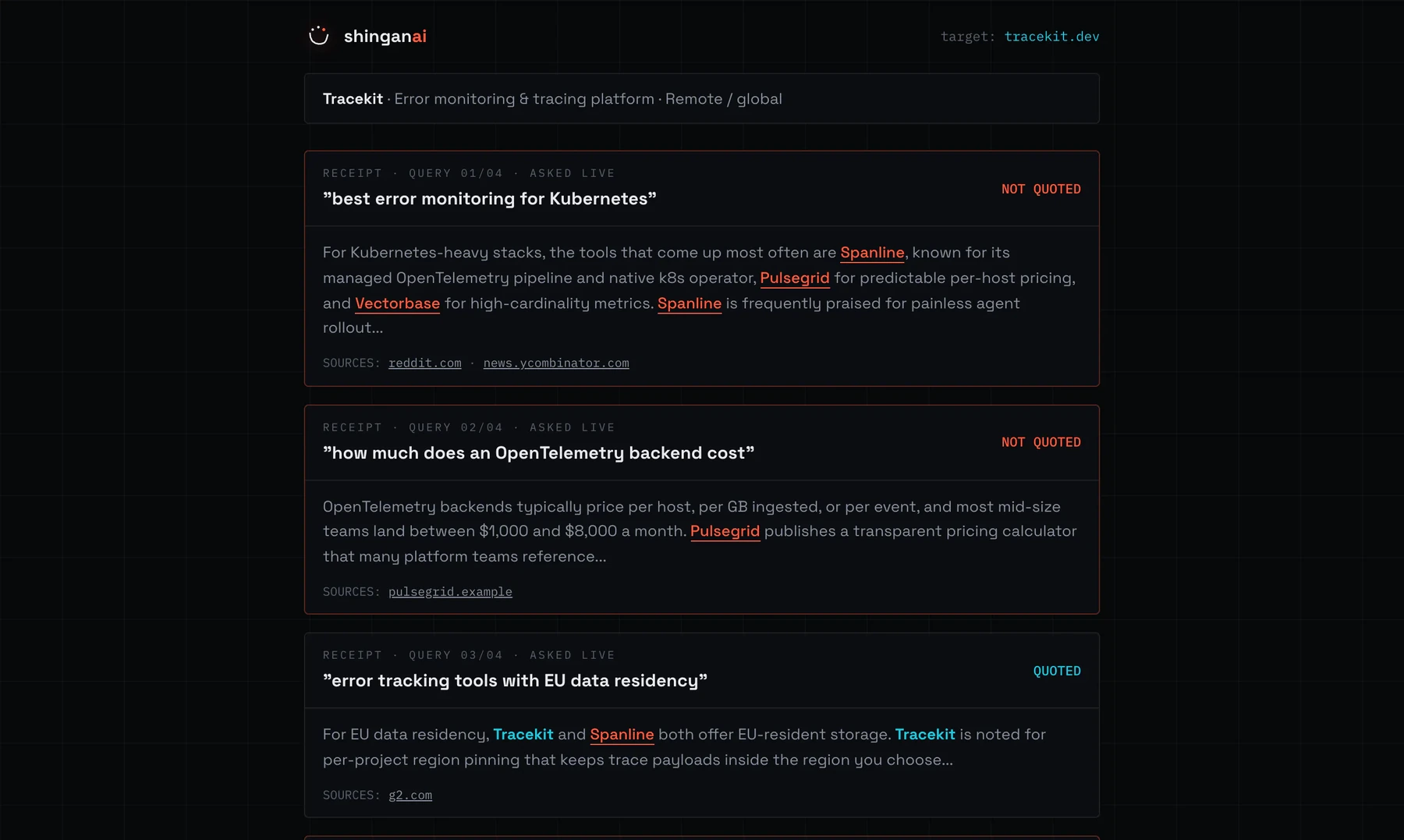Click Pulsegrid link in pricing answer

point(725,531)
